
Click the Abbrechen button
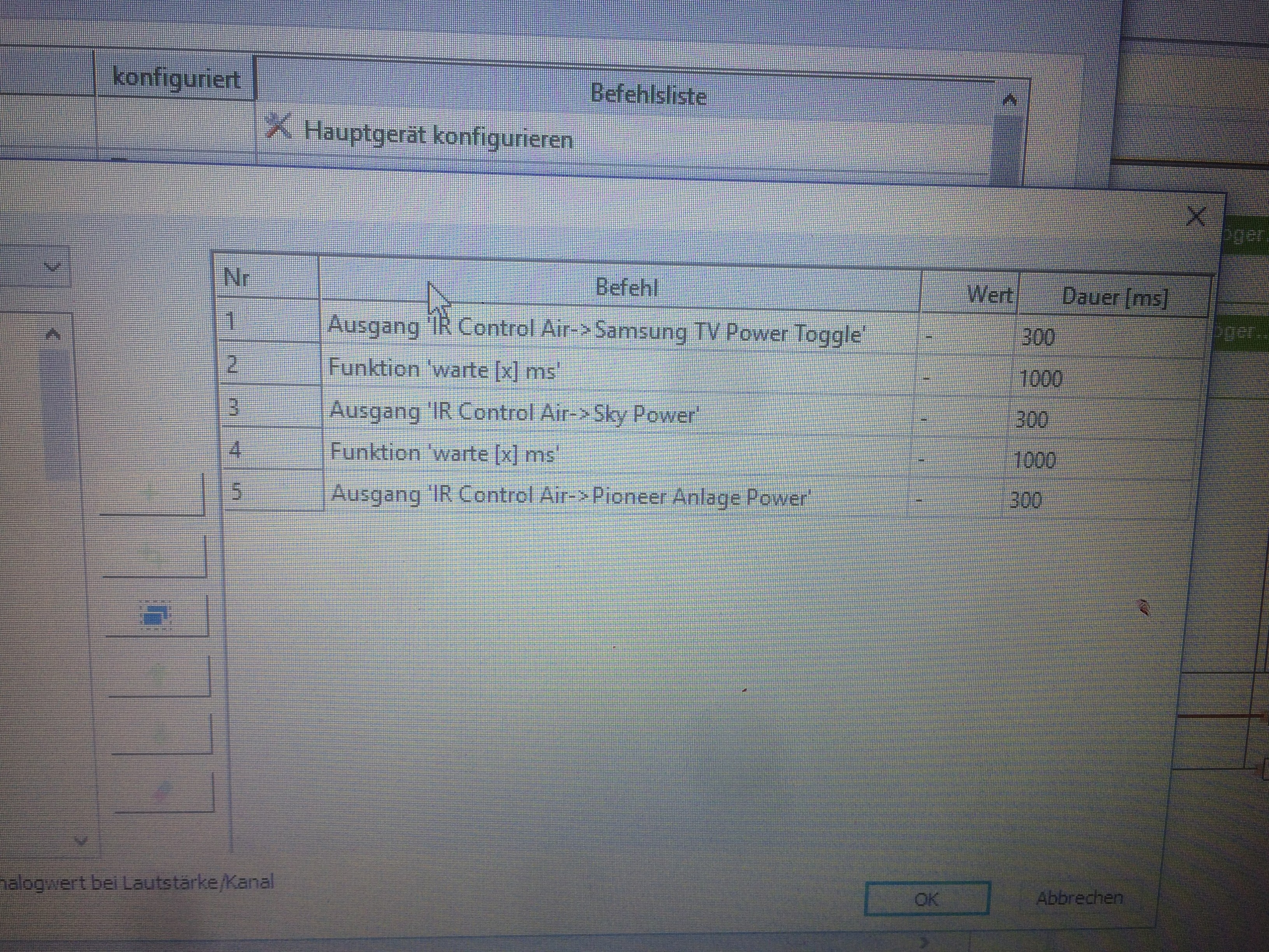coord(1079,898)
